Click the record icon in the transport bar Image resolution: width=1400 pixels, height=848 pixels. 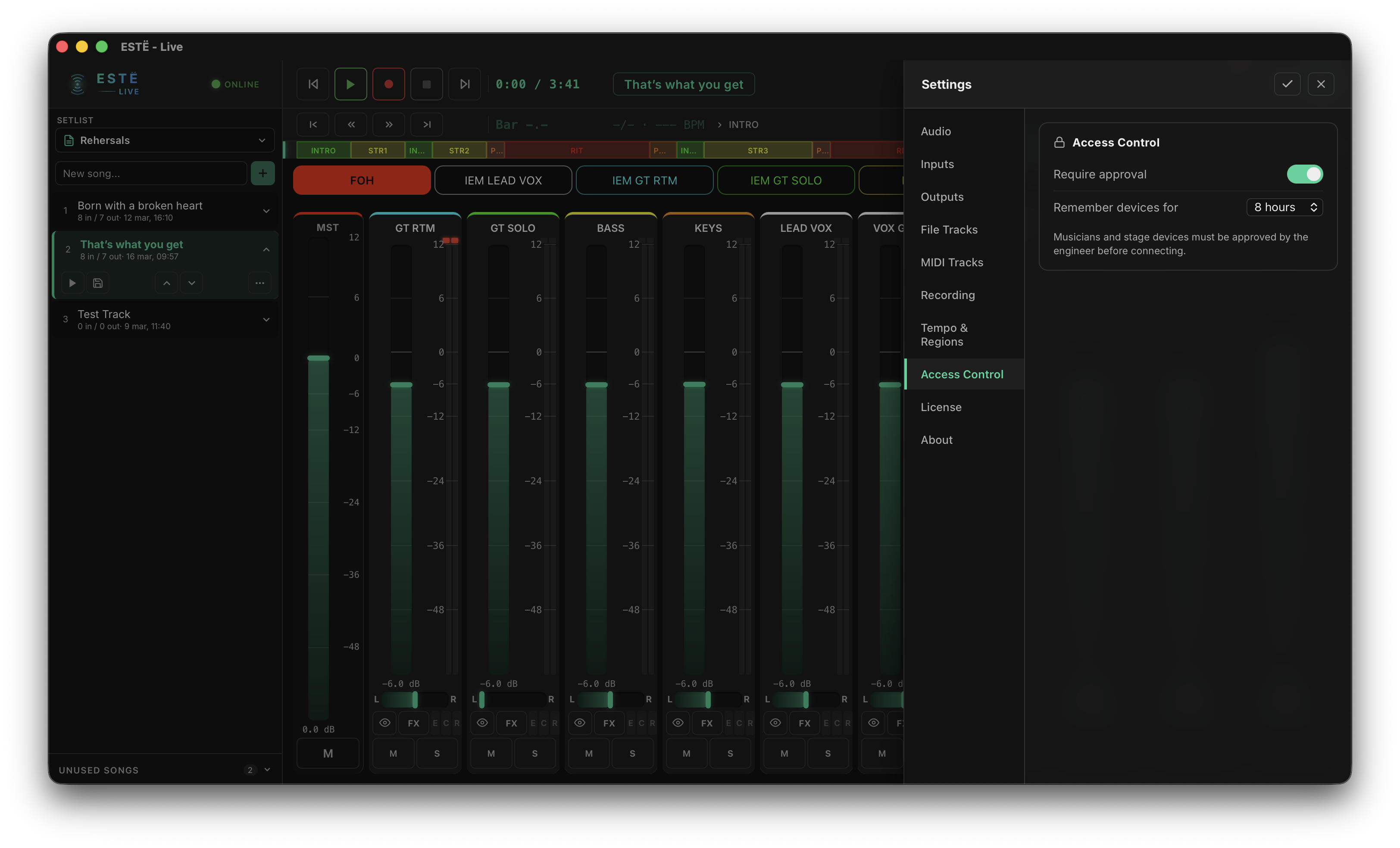coord(389,84)
